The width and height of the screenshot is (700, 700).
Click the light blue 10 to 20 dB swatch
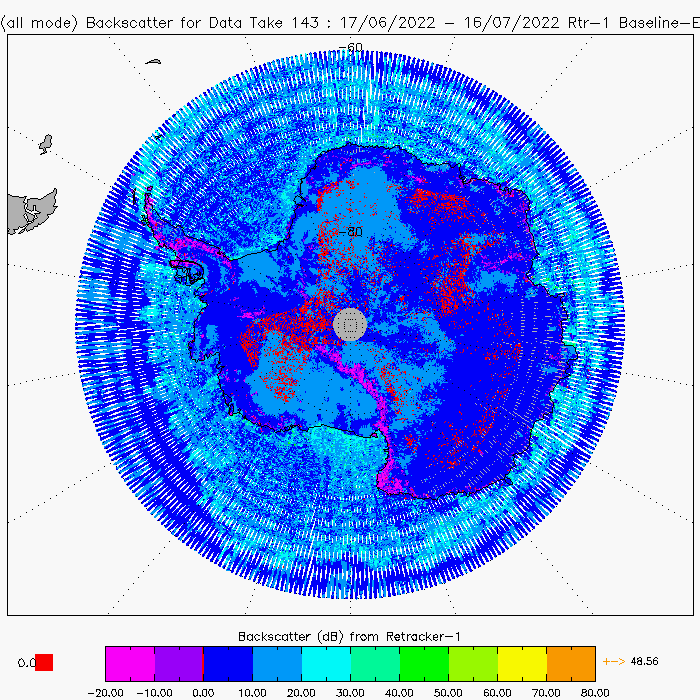click(277, 663)
